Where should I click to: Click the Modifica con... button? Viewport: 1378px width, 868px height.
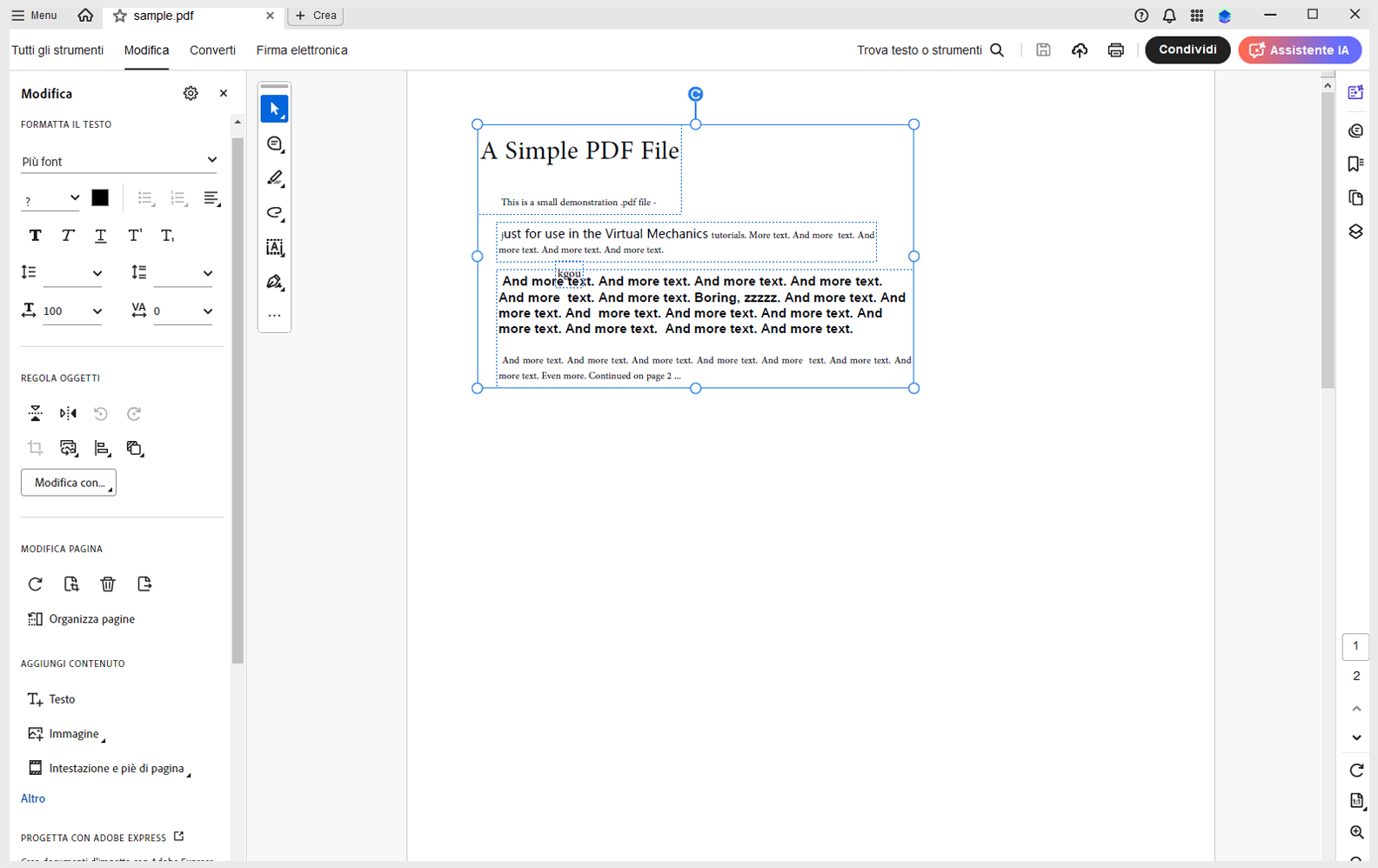[x=69, y=483]
